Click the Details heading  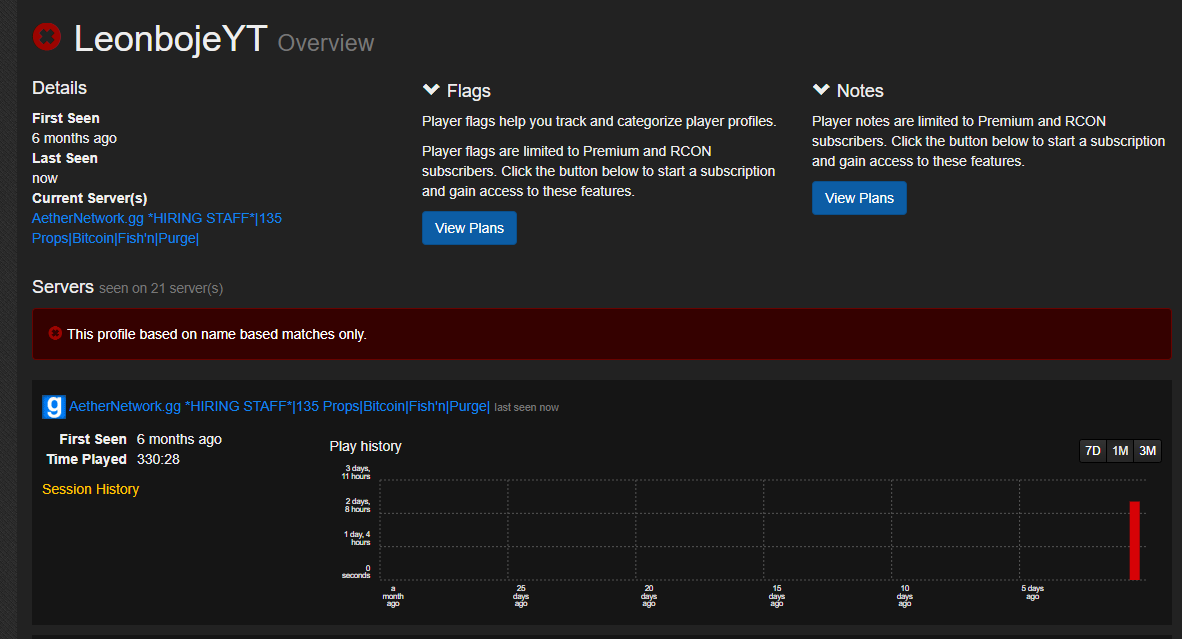point(60,88)
